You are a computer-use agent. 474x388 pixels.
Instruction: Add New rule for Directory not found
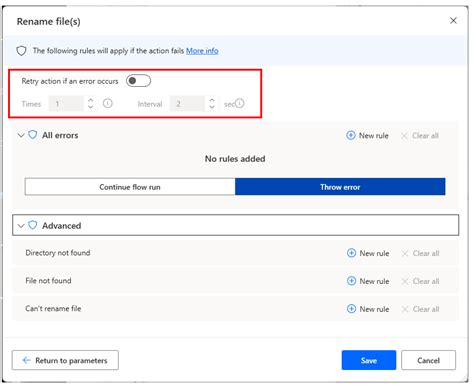coord(368,253)
